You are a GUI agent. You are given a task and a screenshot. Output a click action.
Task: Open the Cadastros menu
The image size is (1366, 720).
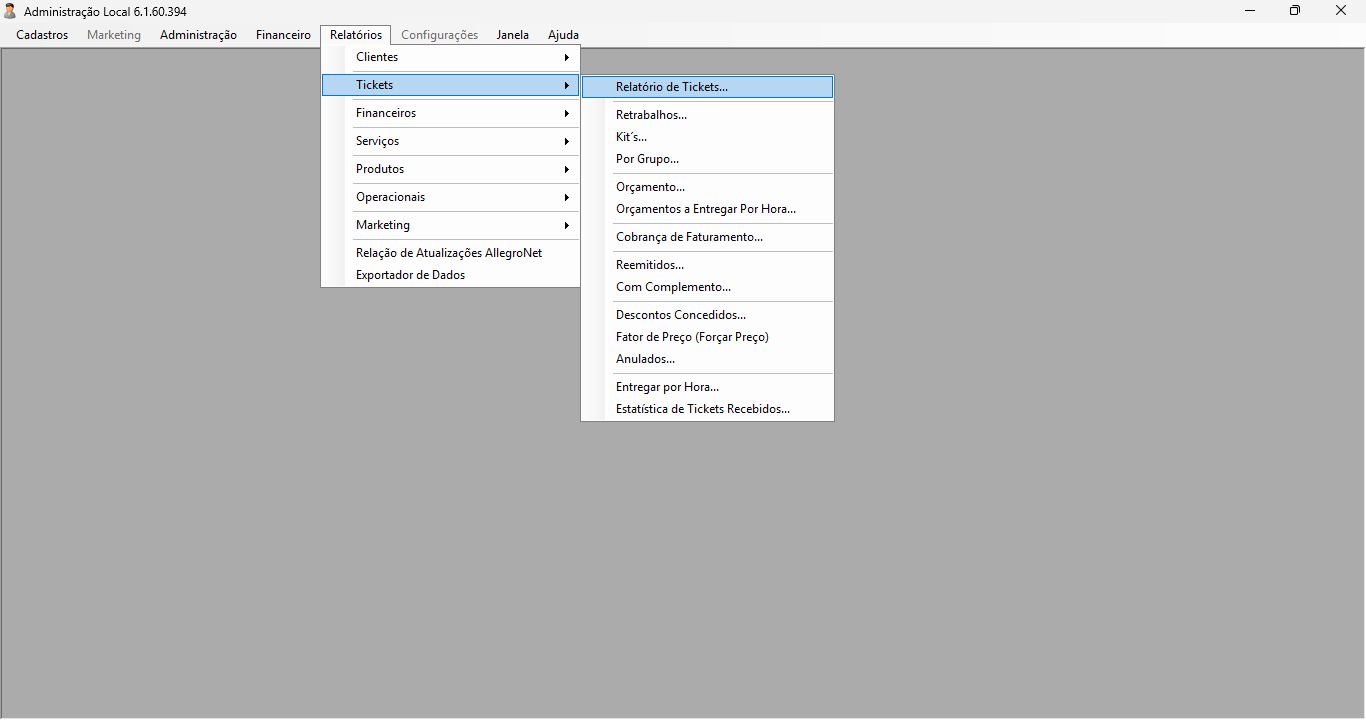[x=42, y=35]
